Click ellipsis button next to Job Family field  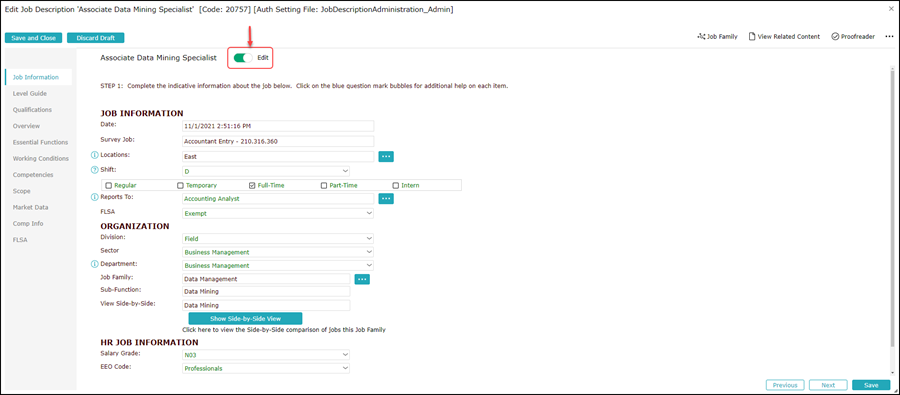coord(362,279)
